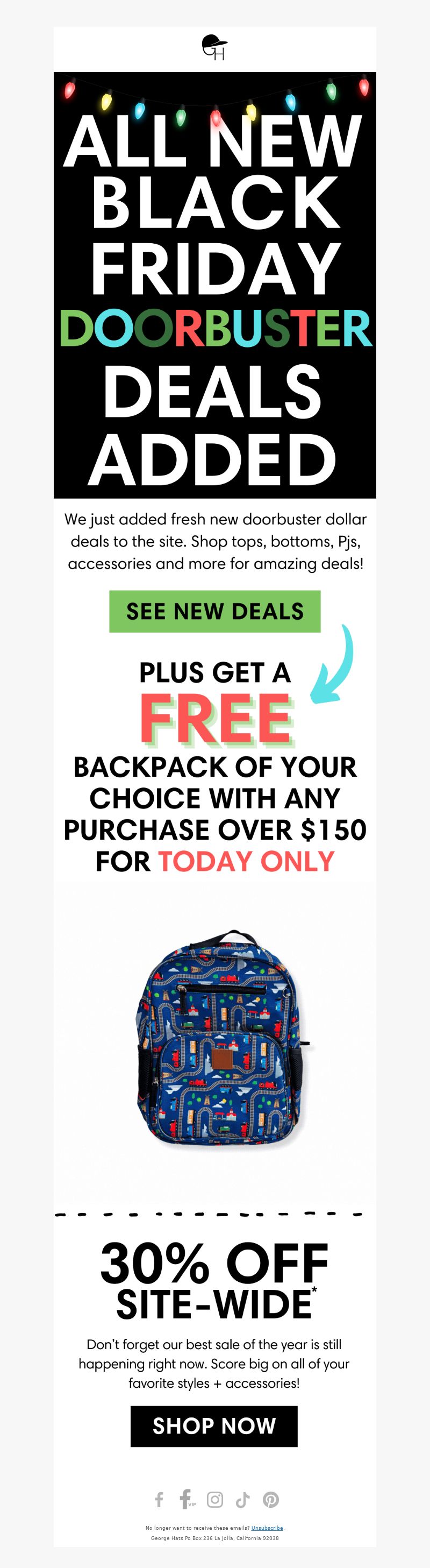Click the colorful DOORBUSTER word in banner

tap(216, 328)
